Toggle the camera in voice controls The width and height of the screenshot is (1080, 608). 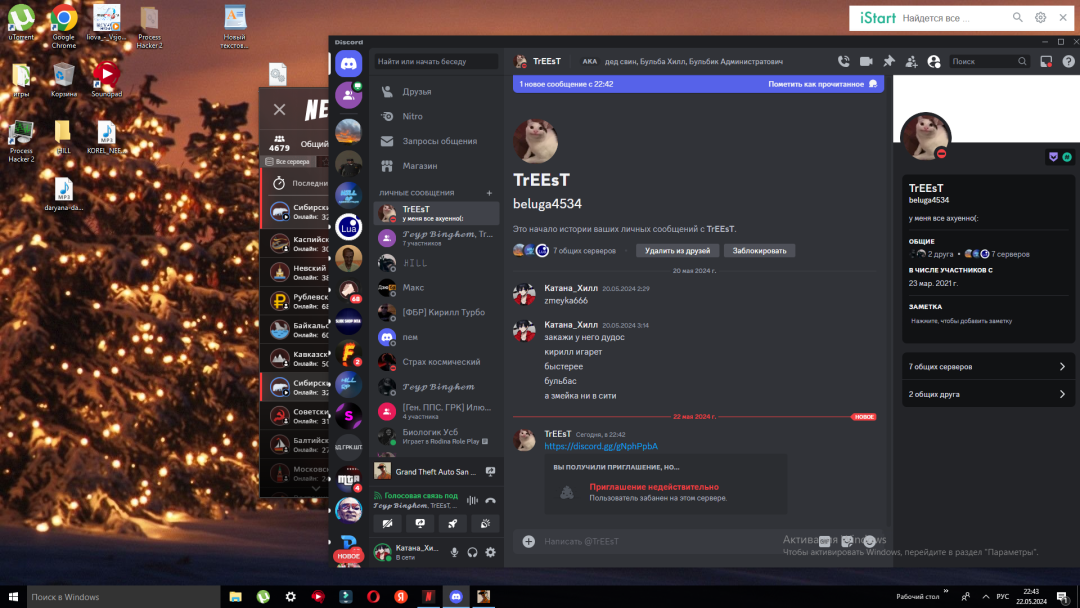click(387, 523)
